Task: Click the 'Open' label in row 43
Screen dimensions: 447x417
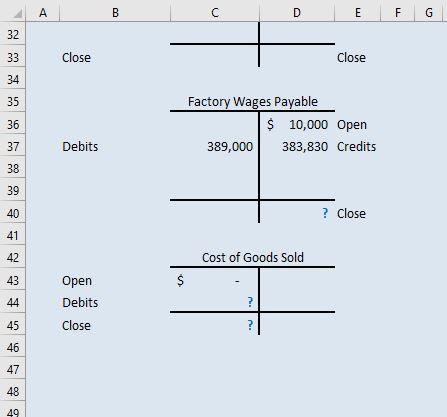Action: click(x=77, y=281)
